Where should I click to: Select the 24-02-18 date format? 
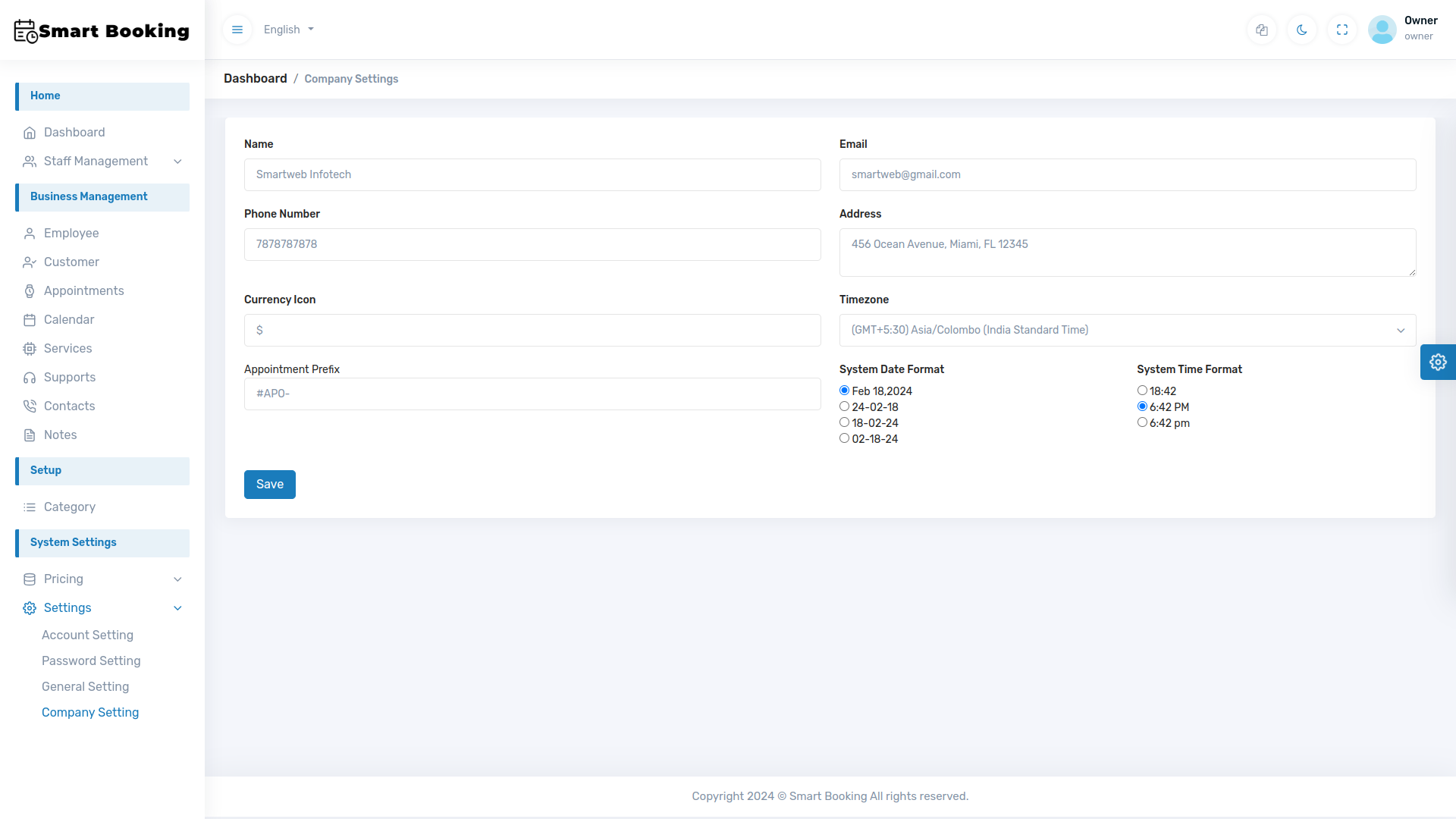pyautogui.click(x=845, y=406)
